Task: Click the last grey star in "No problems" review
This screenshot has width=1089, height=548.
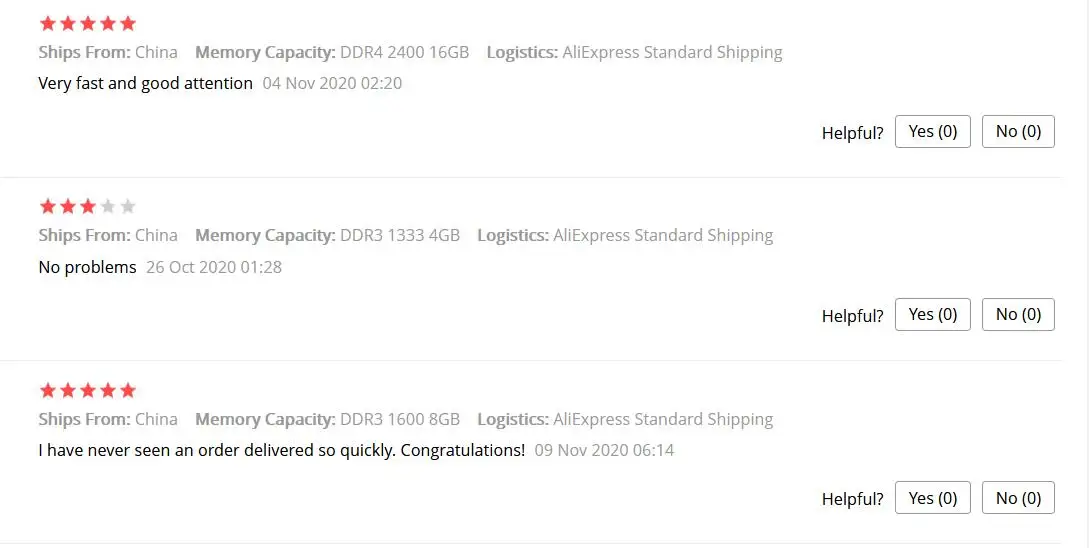Action: (x=127, y=207)
